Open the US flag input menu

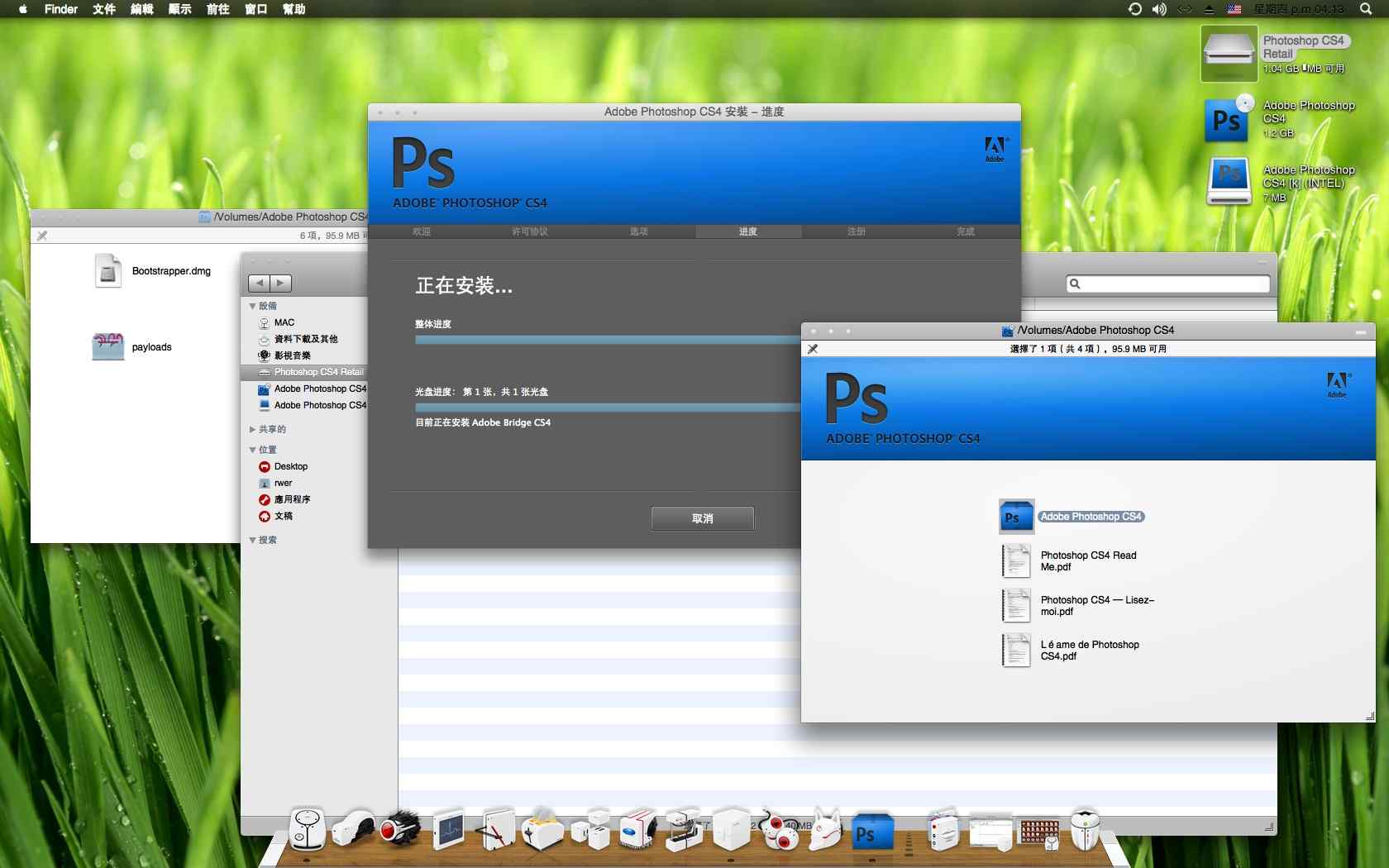1234,9
